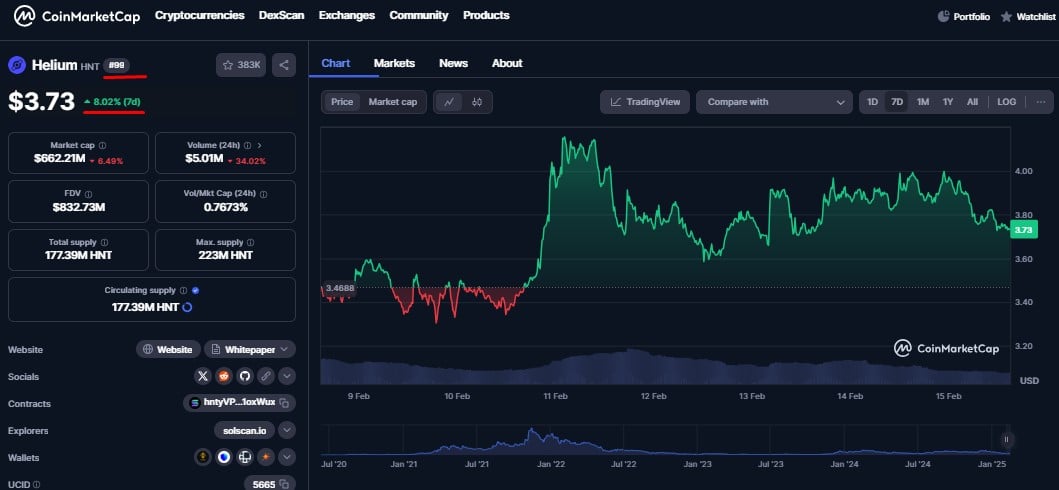The image size is (1059, 490).
Task: Switch to the About tab
Action: click(507, 63)
